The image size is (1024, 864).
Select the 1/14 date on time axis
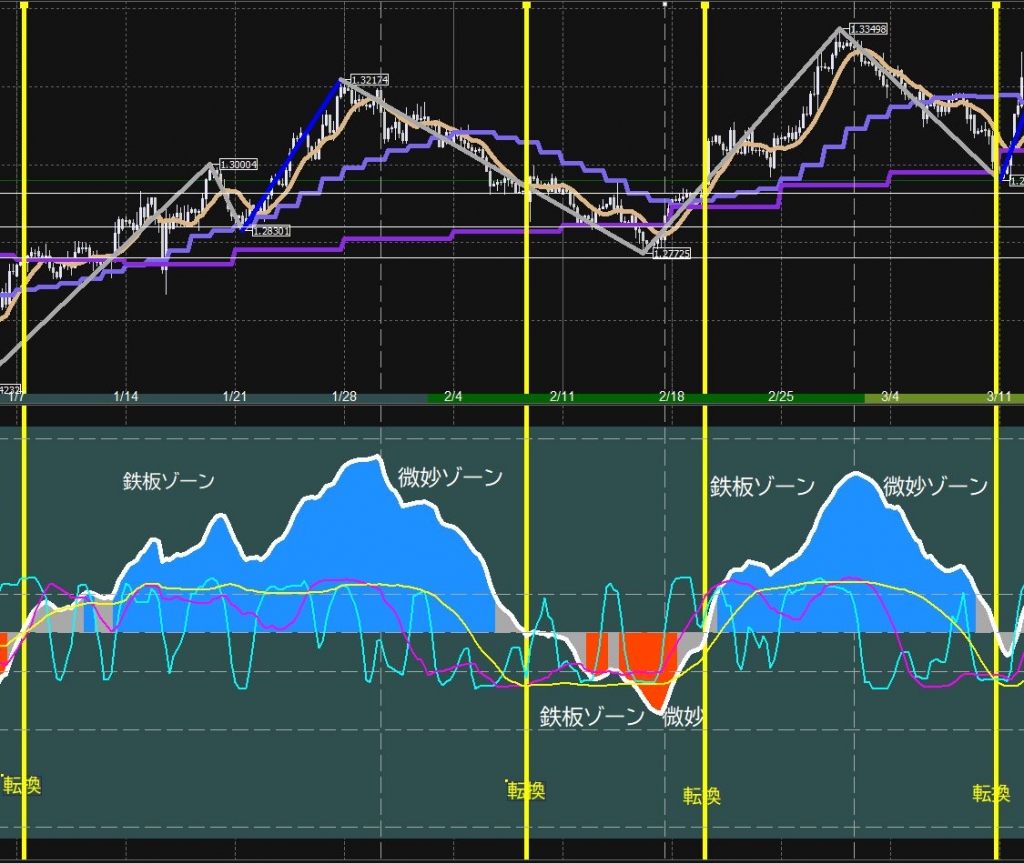tap(125, 397)
